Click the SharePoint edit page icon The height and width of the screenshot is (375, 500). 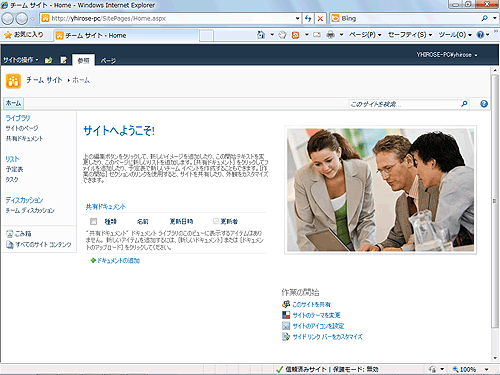pos(63,60)
